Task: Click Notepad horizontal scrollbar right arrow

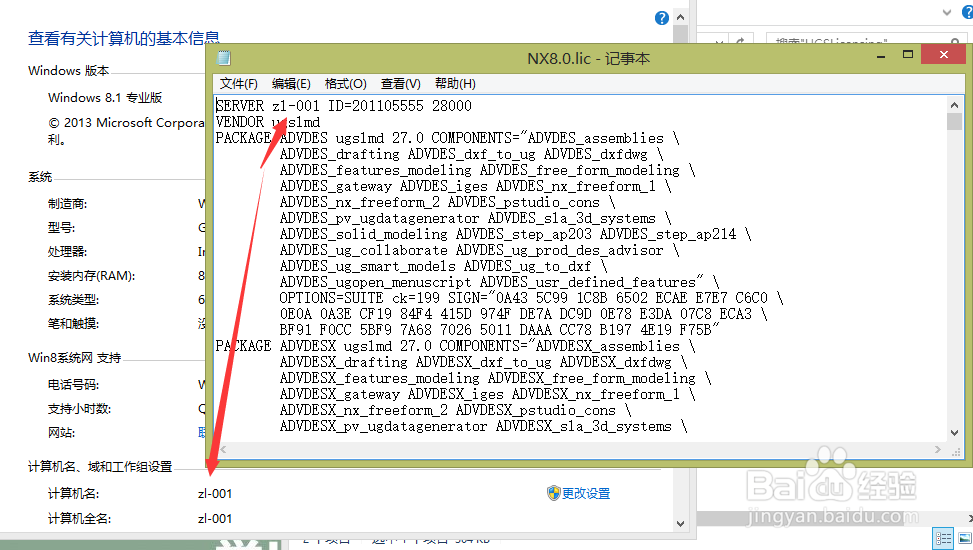Action: point(938,449)
